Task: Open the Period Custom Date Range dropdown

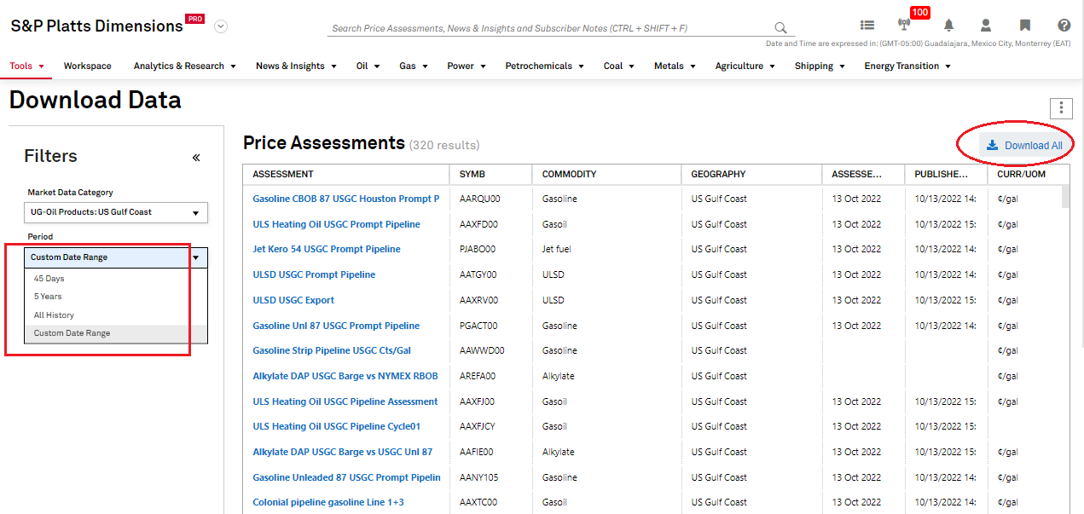Action: [115, 257]
